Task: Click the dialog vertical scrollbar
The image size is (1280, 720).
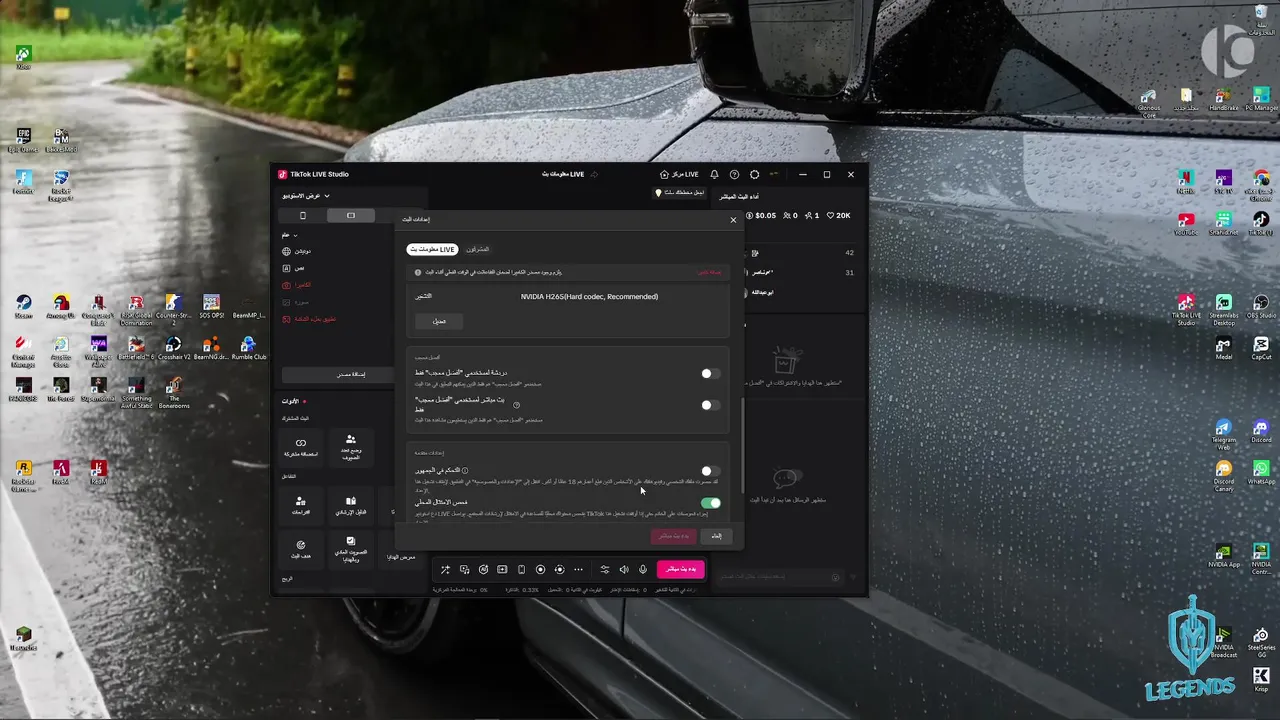Action: tap(742, 445)
